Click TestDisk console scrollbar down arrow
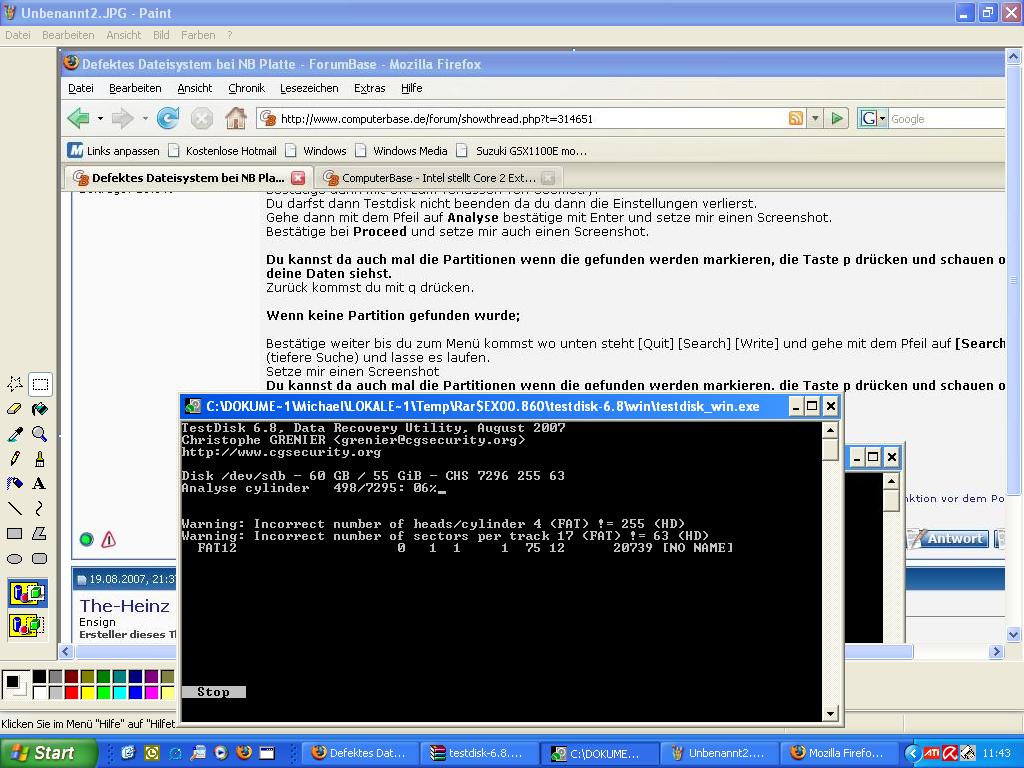Screen dimensions: 1024x768 tap(830, 714)
